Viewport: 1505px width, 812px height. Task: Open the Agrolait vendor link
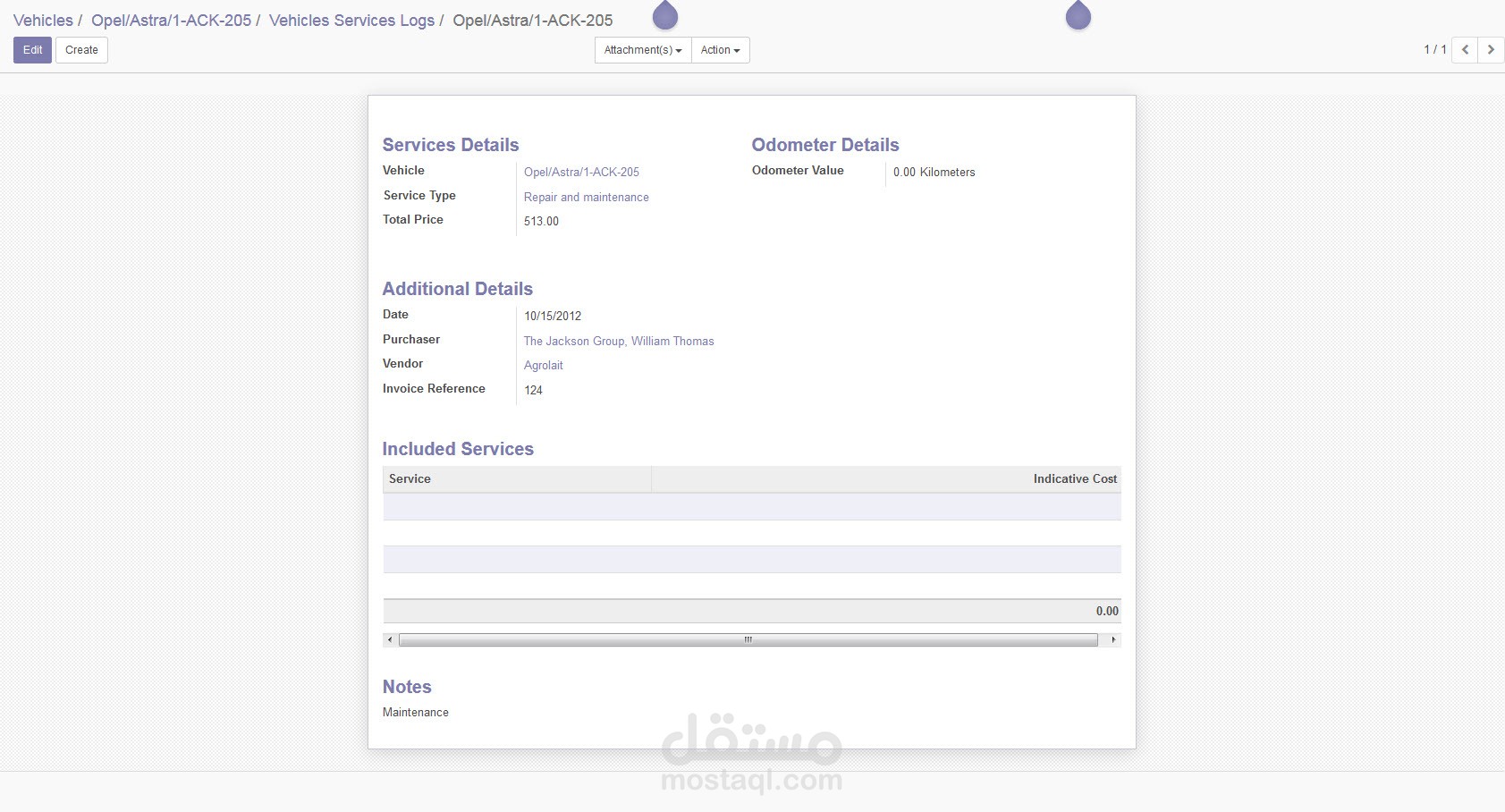[x=544, y=366]
